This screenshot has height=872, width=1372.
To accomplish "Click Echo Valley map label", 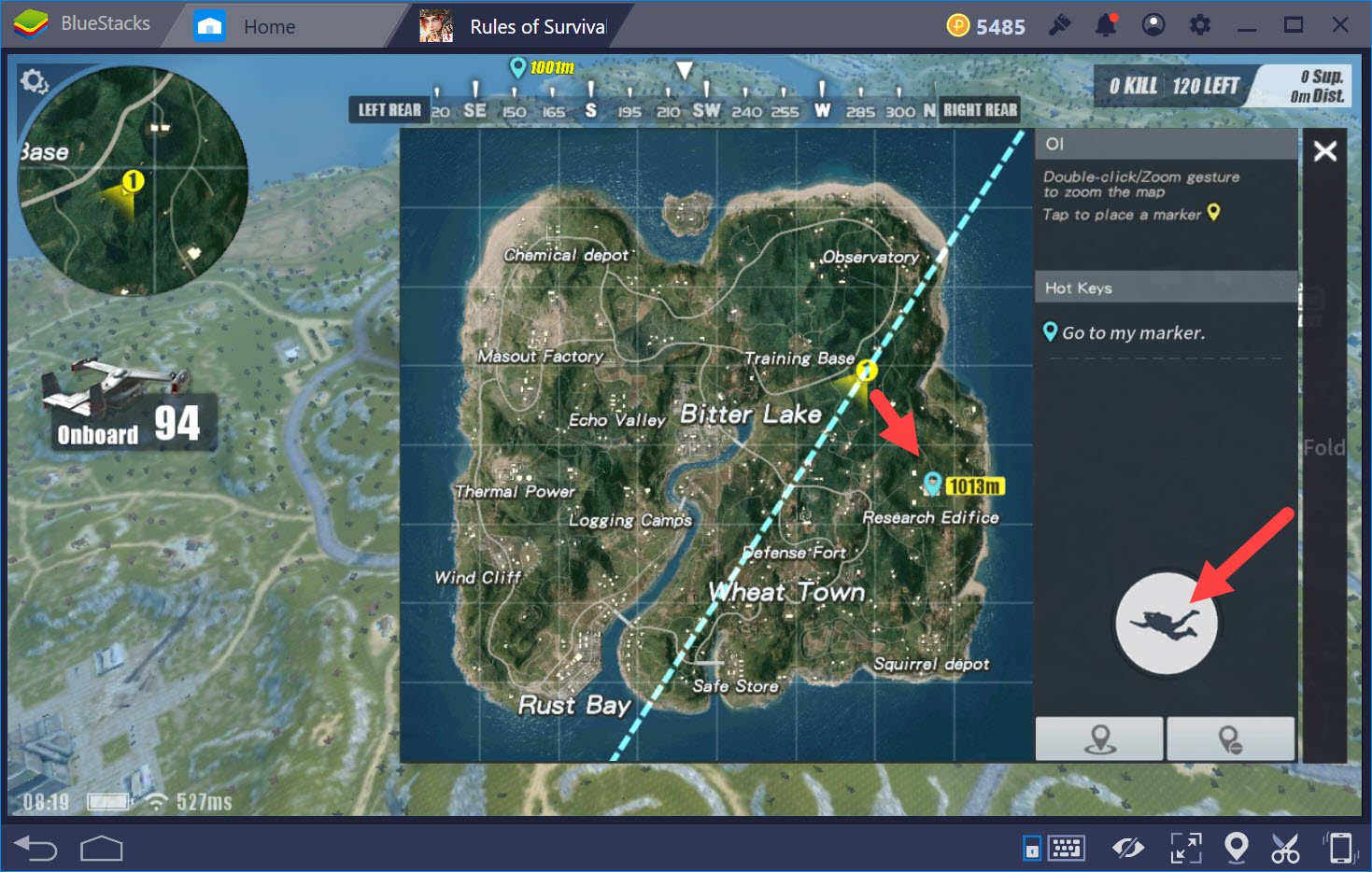I will pos(617,420).
